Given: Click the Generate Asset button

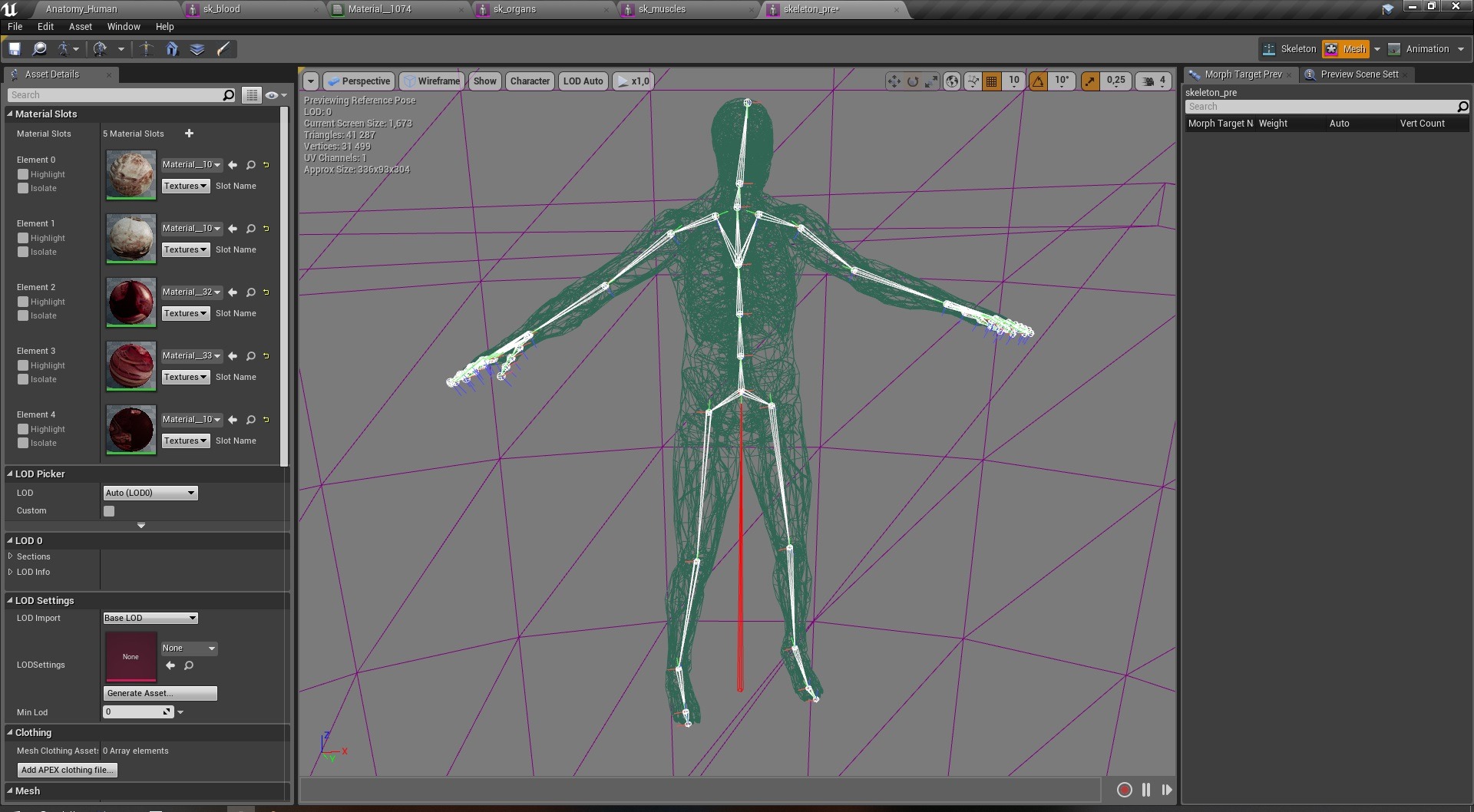Looking at the screenshot, I should (160, 693).
